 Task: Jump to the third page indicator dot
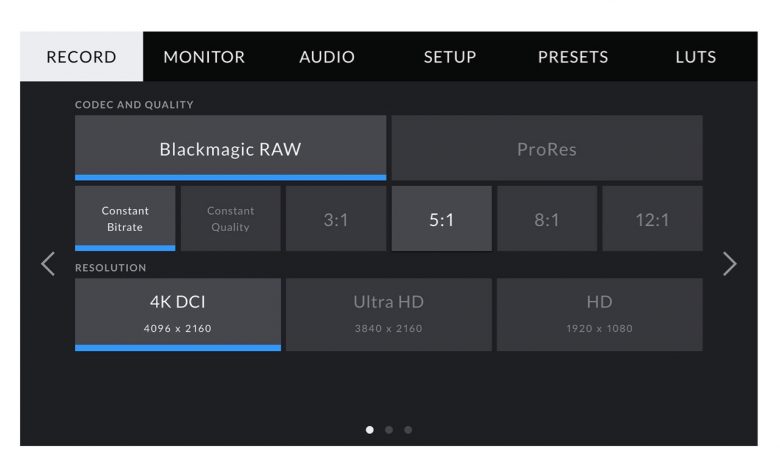pyautogui.click(x=408, y=430)
